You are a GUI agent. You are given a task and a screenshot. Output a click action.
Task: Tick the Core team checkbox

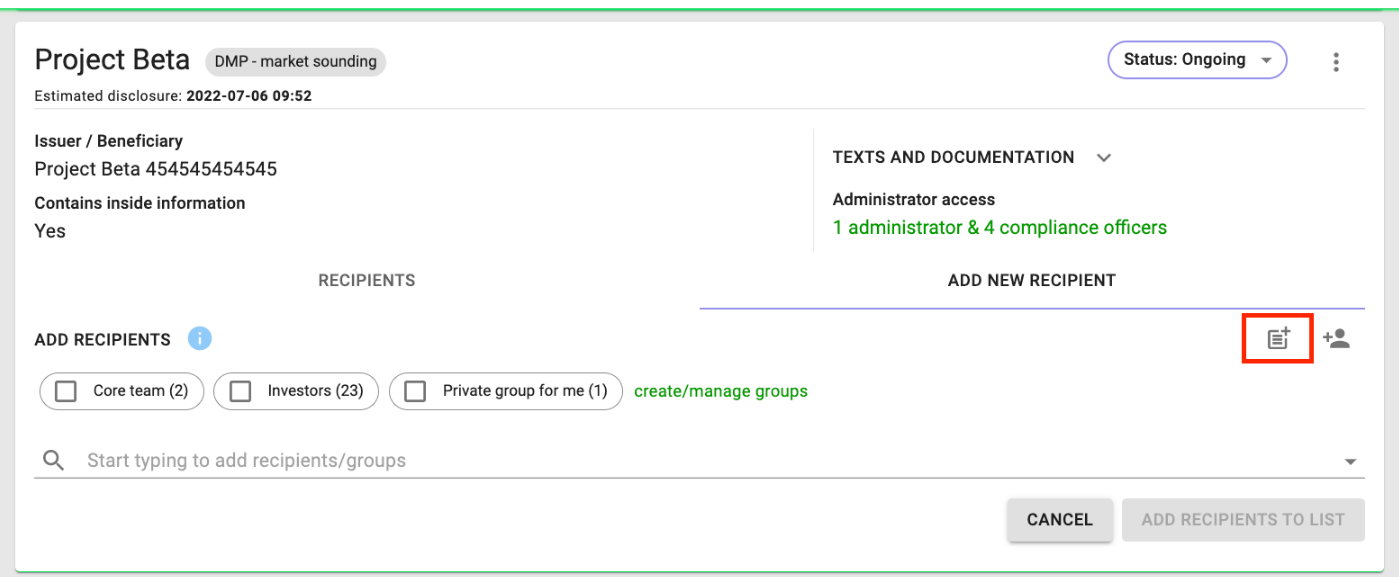coord(66,391)
